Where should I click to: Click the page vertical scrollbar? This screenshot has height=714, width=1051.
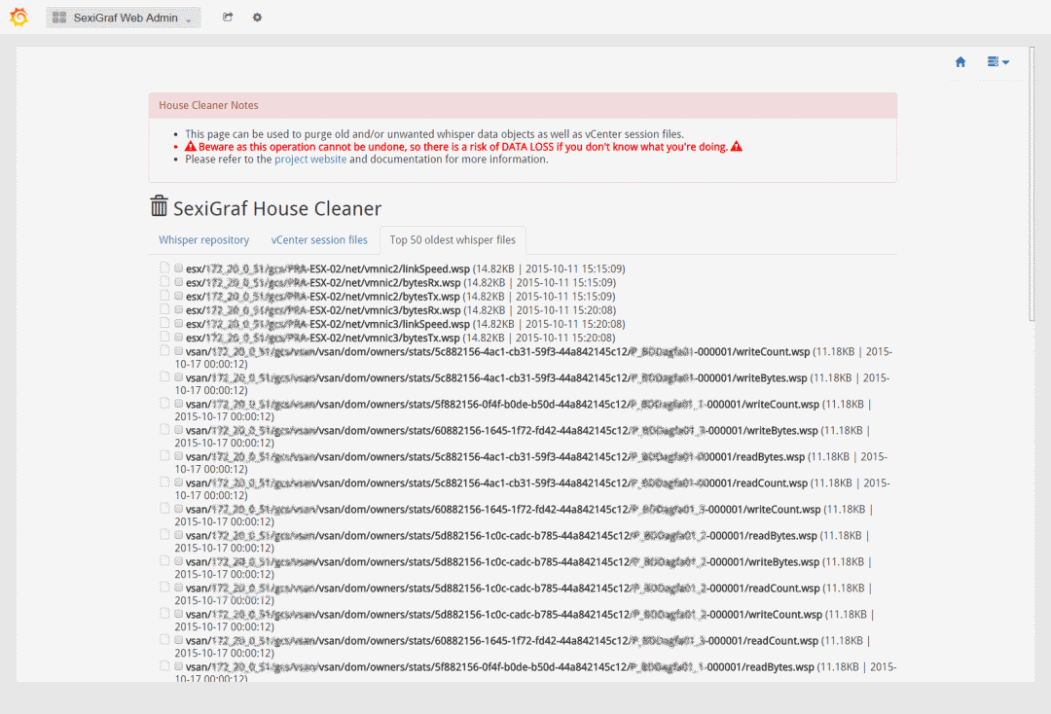click(1031, 184)
